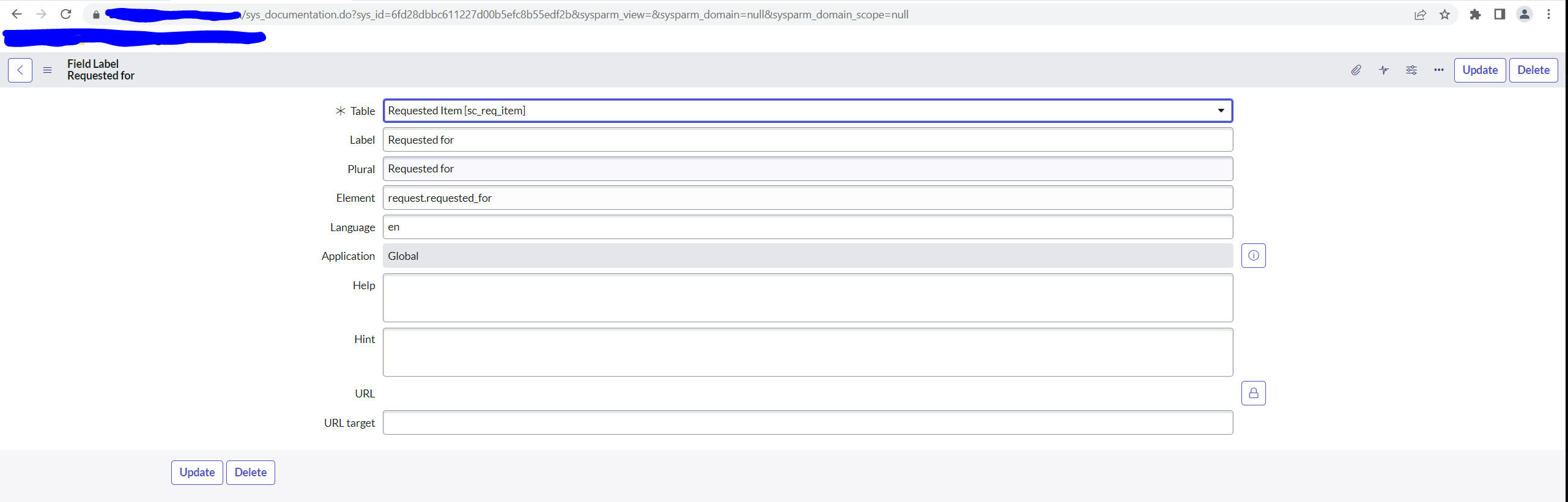Screen dimensions: 1568x502
Task: Click the Plural input field
Action: click(808, 169)
